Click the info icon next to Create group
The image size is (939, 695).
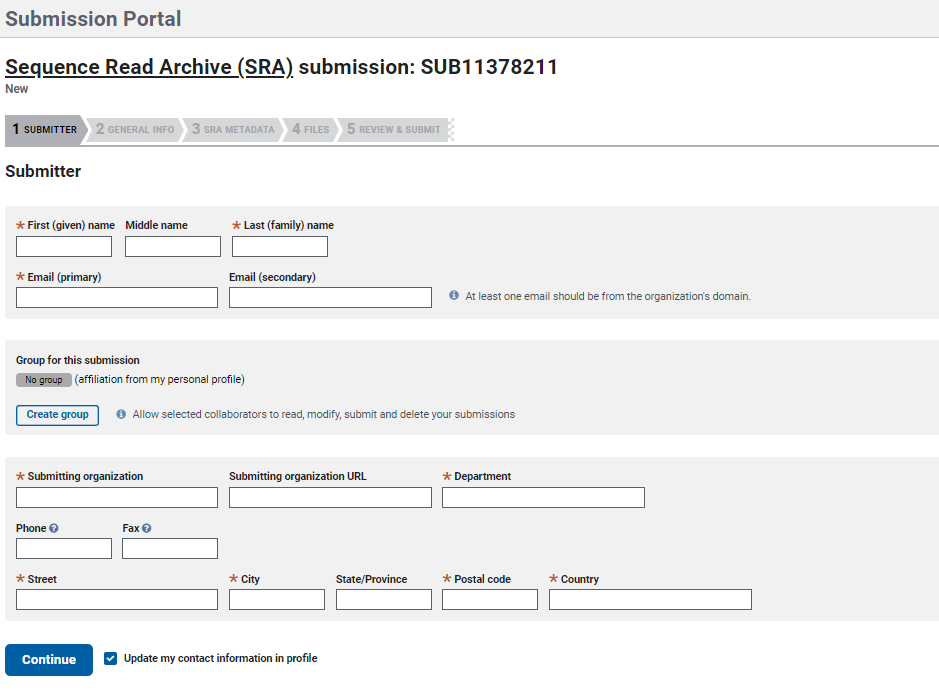coord(121,414)
